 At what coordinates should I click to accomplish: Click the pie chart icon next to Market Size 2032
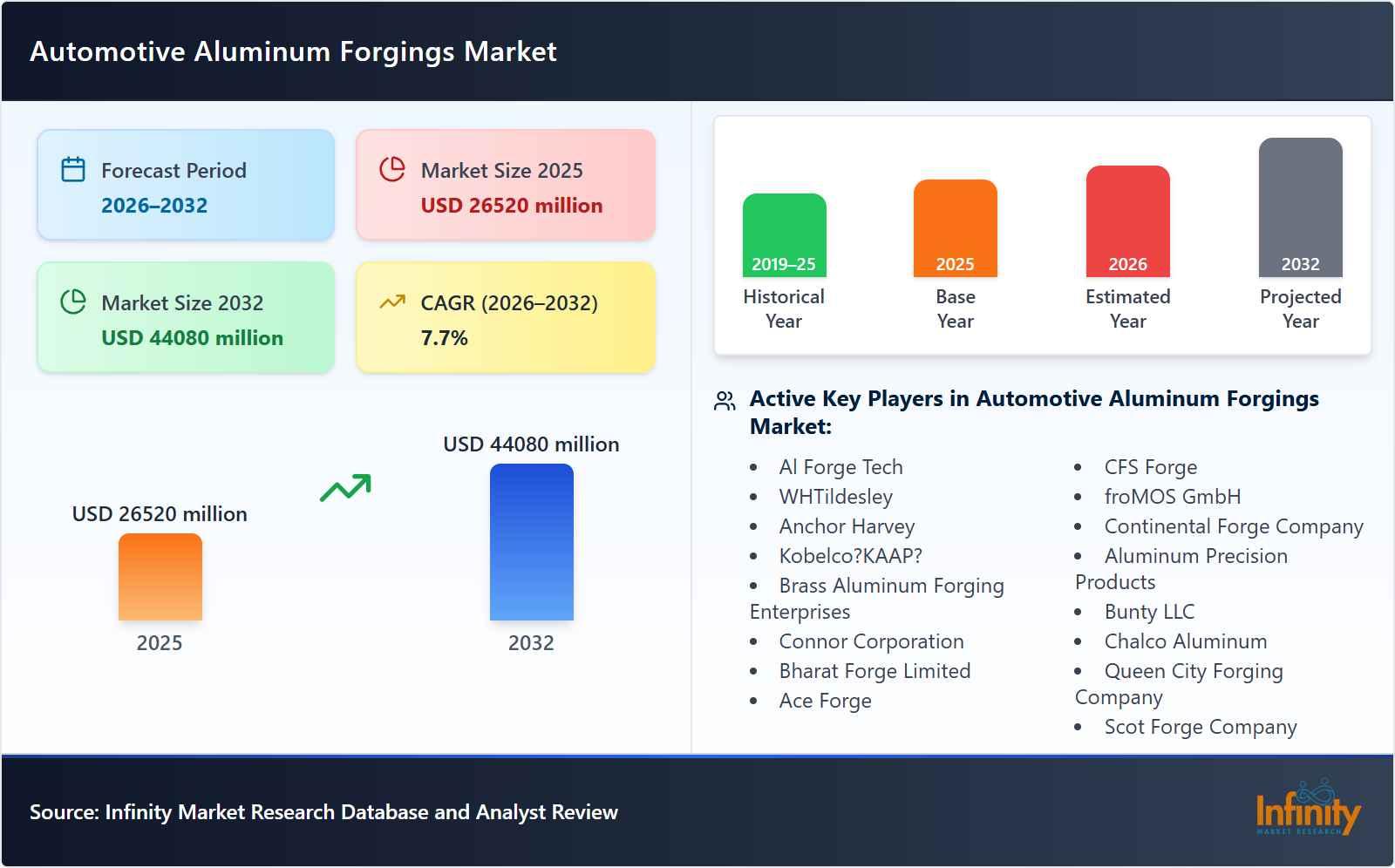click(x=73, y=302)
